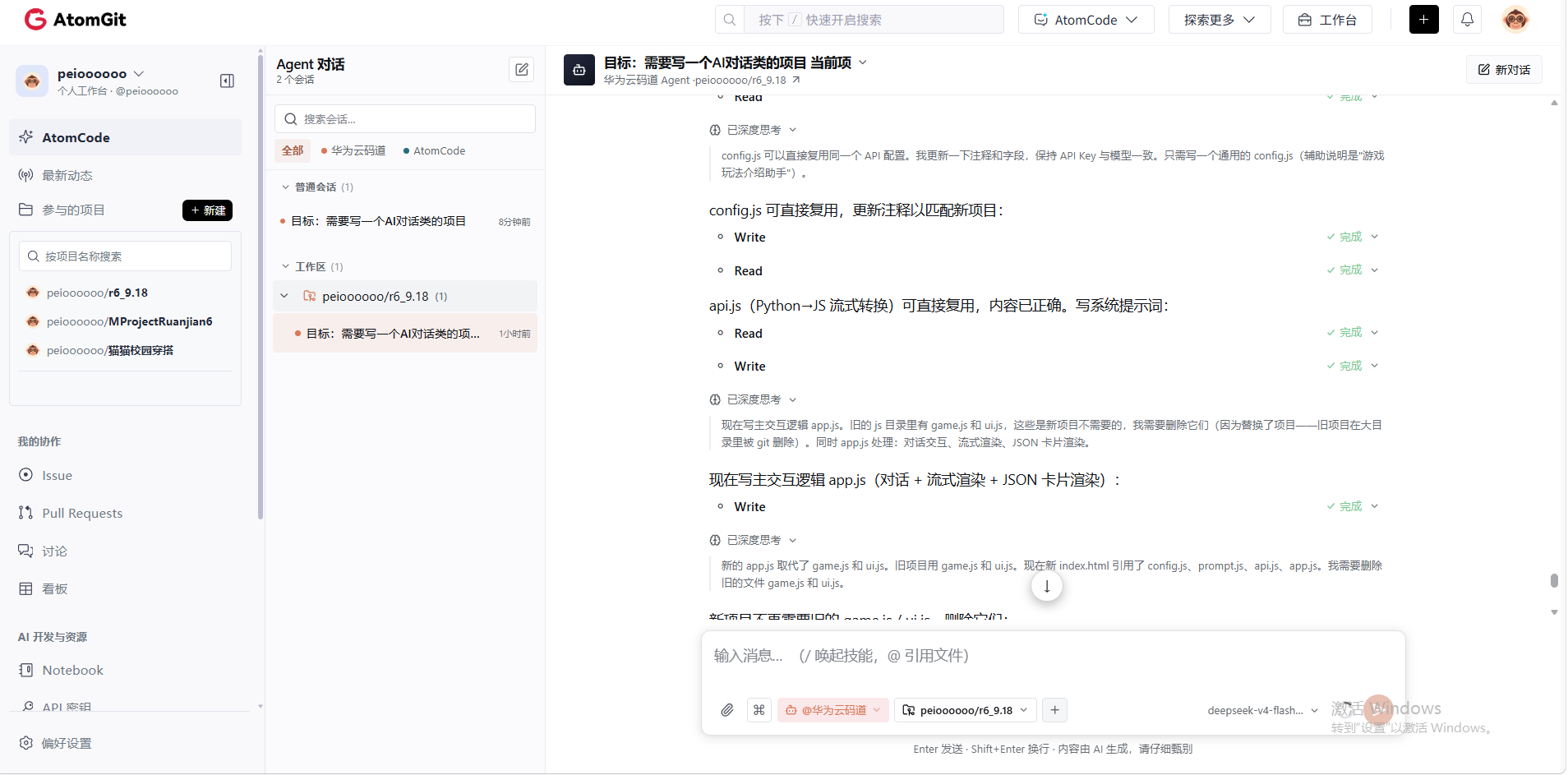Screen dimensions: 1568x775
Task: Click the 输入消息 message input box
Action: tap(1053, 656)
